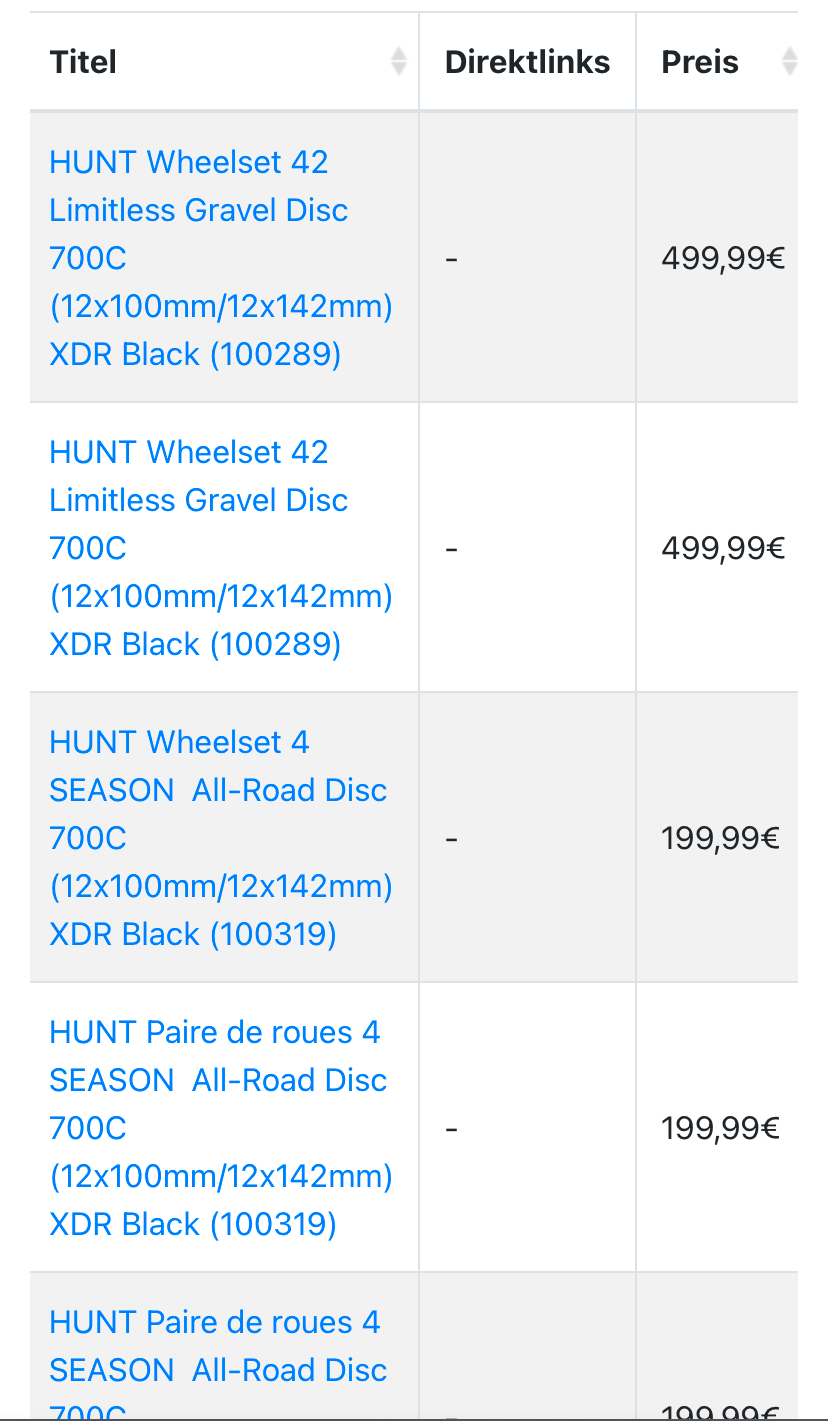Click the Preis column header label
Viewport: 828px width, 1421px height.
coord(700,62)
